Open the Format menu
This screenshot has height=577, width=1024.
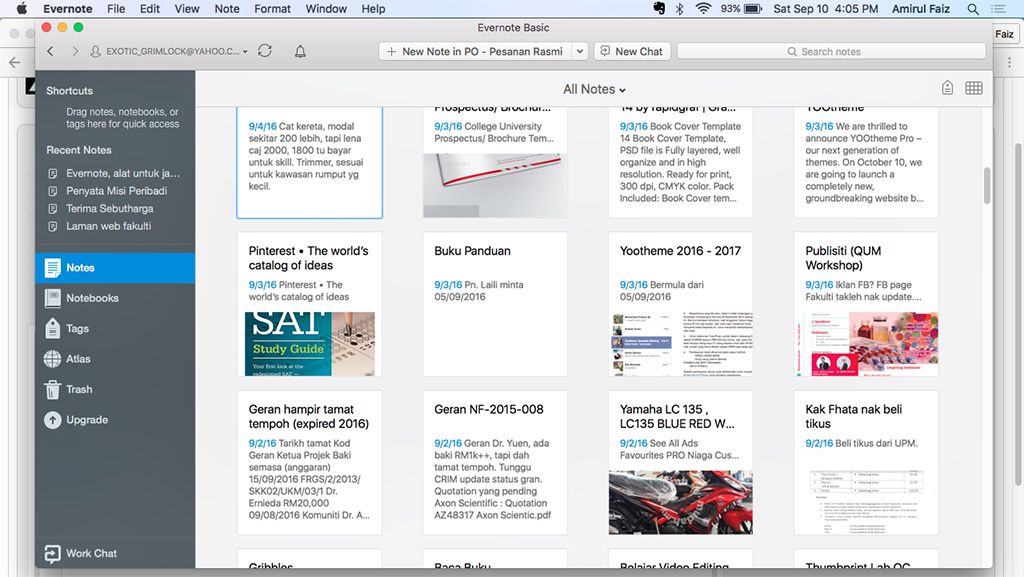(x=272, y=9)
